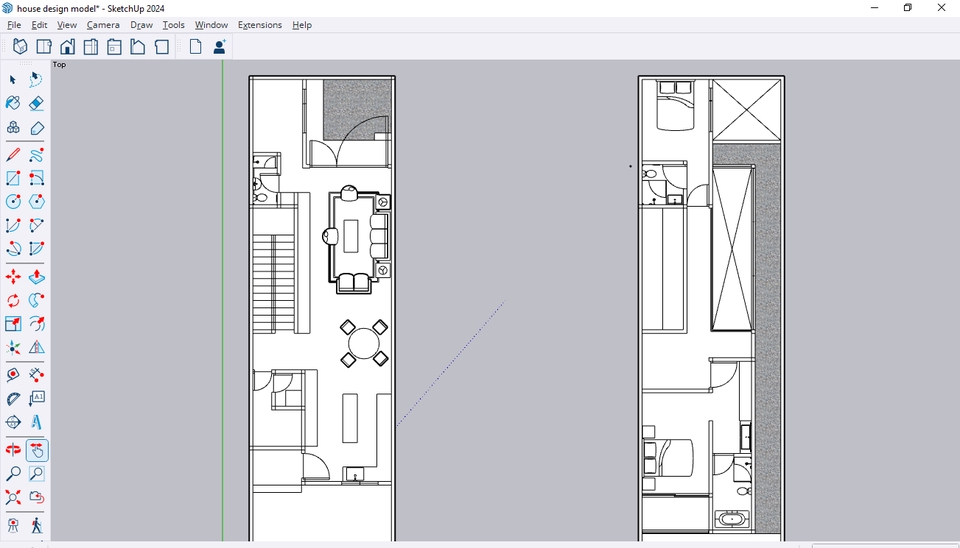Screen dimensions: 960x548
Task: Select the Scale tool
Action: [x=13, y=324]
